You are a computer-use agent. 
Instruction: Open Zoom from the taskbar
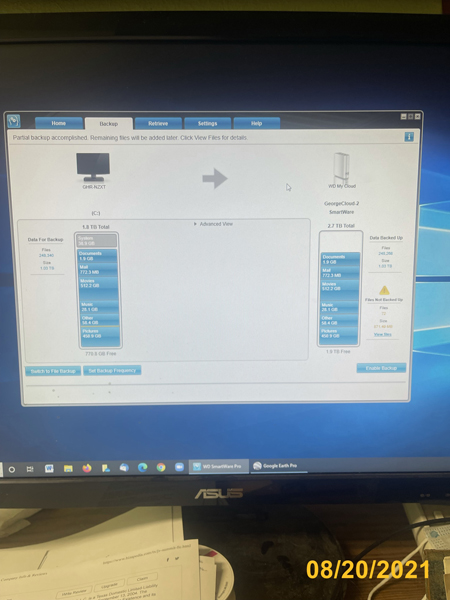click(179, 467)
